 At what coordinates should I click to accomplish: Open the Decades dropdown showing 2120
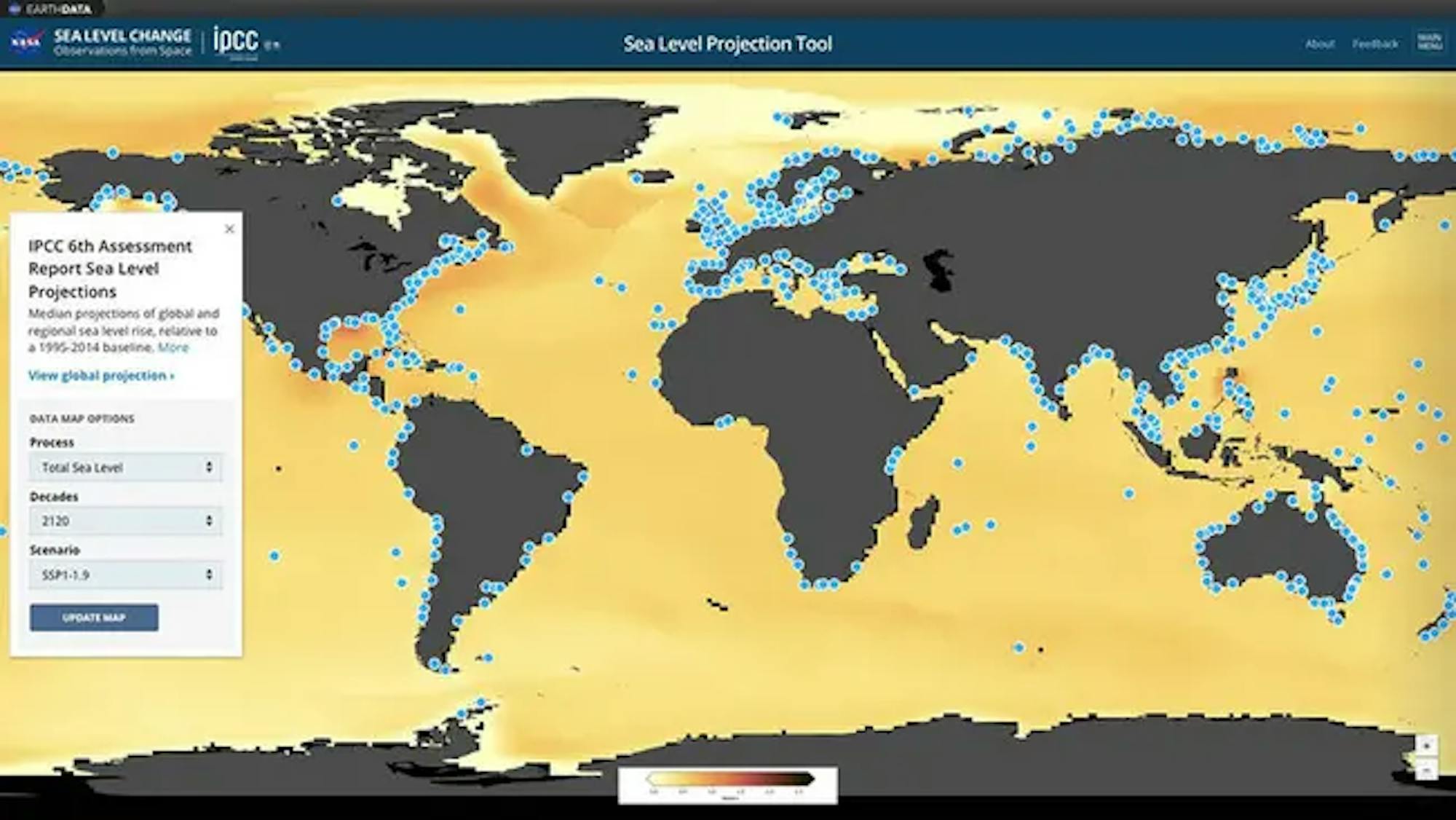(125, 521)
